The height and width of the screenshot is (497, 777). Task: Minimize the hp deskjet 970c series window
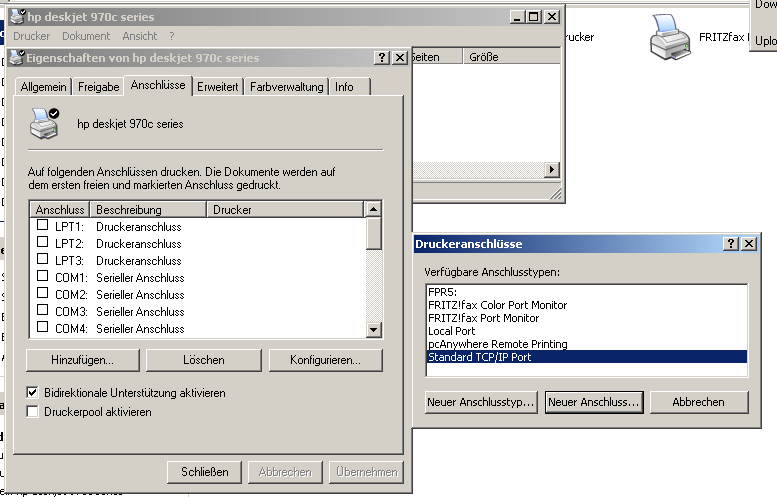click(517, 17)
